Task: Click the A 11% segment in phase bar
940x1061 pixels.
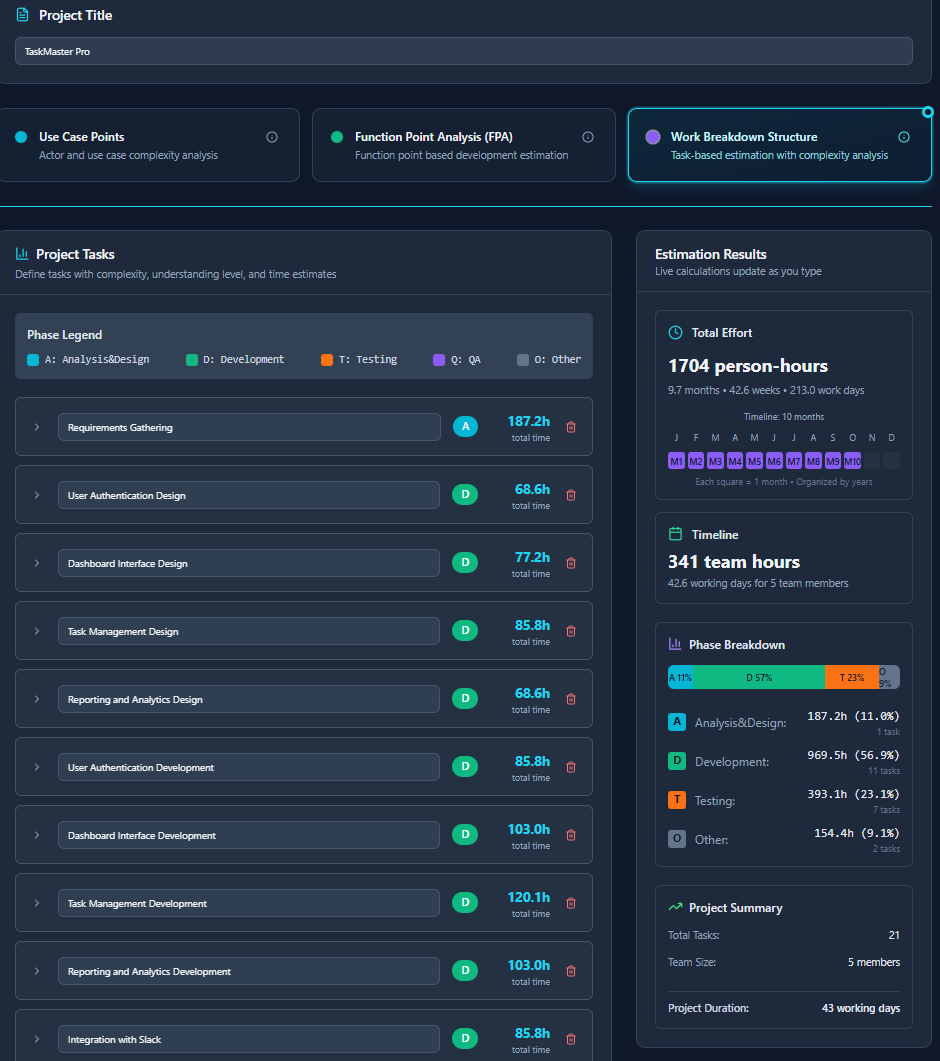Action: 680,677
